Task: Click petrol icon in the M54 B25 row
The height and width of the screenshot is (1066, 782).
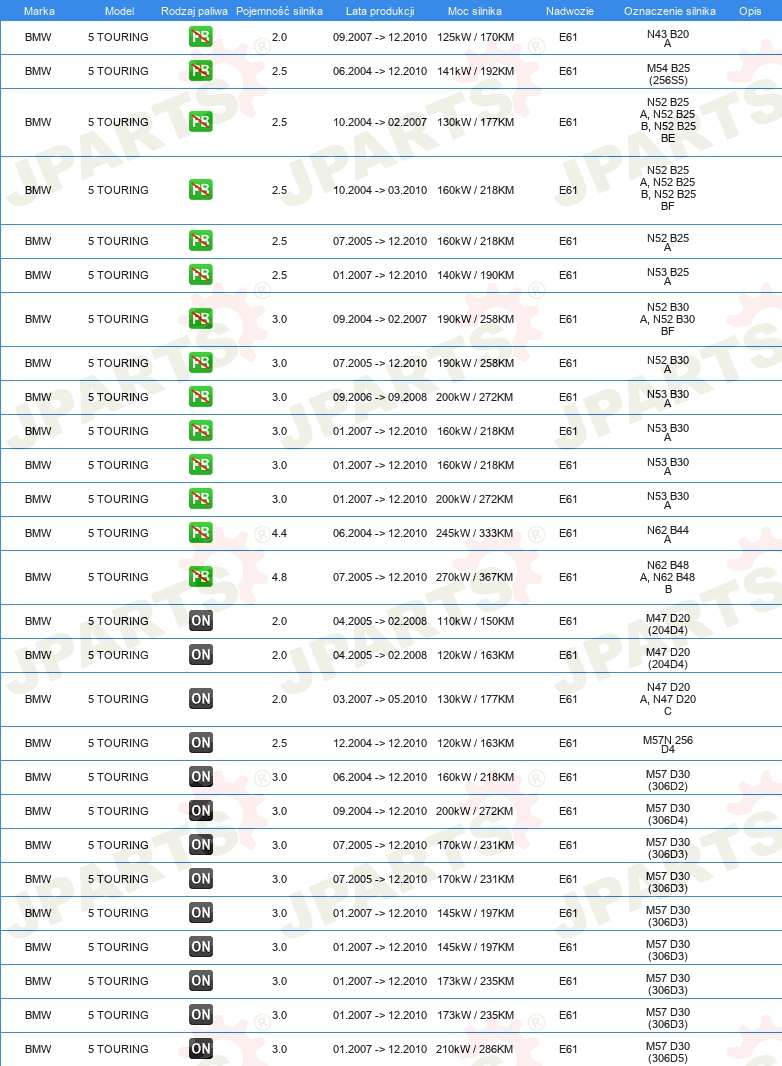Action: click(x=201, y=71)
